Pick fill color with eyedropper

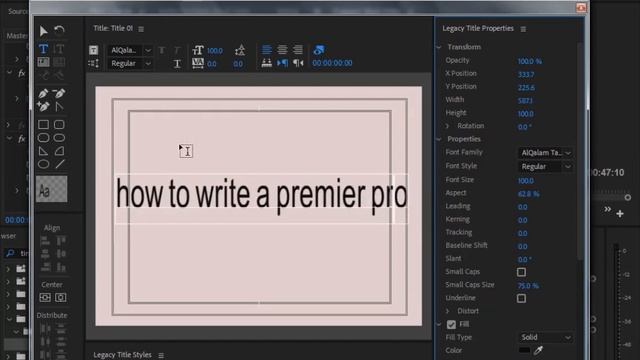(538, 350)
